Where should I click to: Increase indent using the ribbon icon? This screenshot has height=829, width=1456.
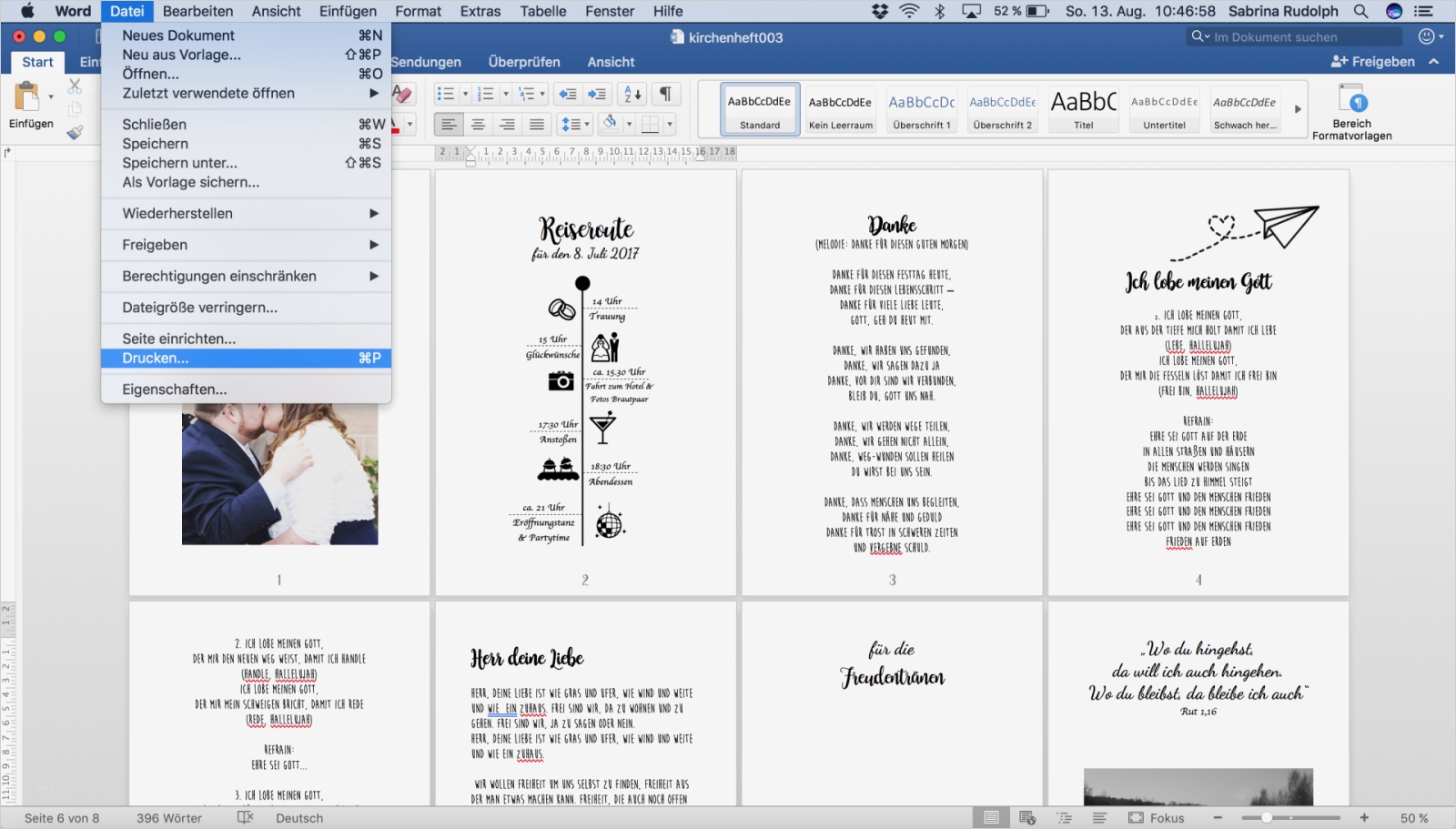[x=597, y=94]
